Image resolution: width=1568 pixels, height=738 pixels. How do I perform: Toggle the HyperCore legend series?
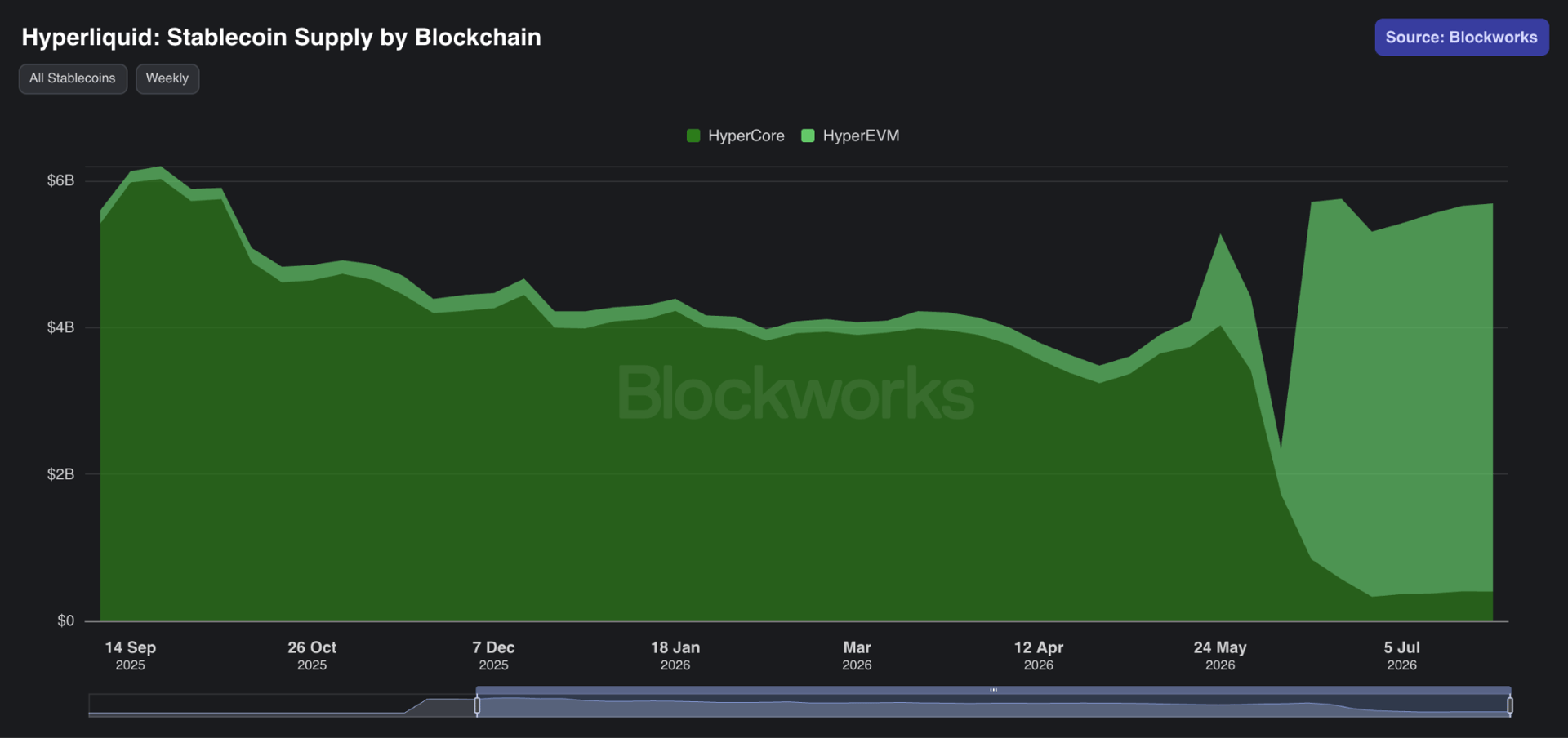(x=736, y=136)
